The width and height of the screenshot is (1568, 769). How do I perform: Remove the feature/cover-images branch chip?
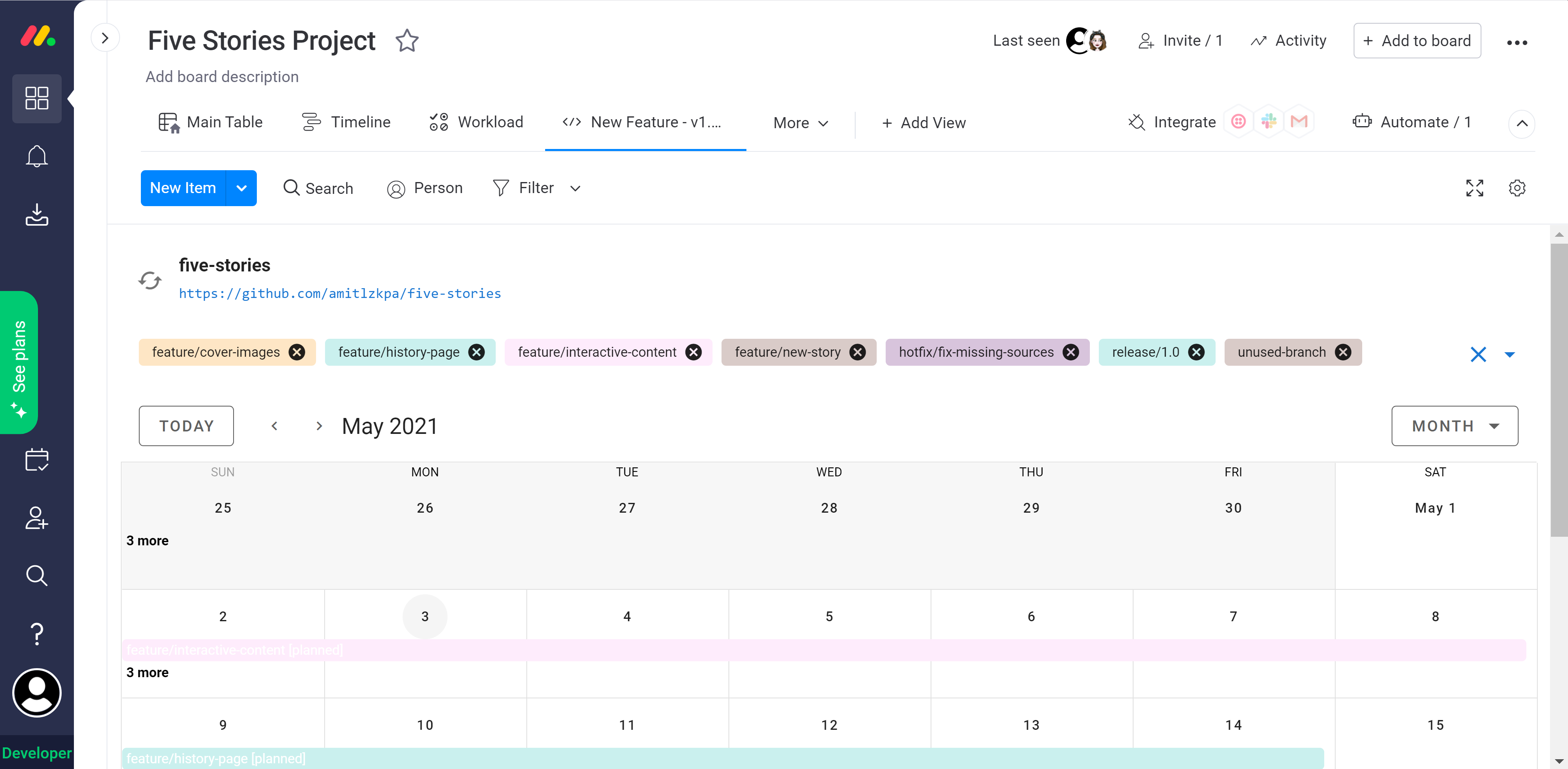[x=297, y=352]
